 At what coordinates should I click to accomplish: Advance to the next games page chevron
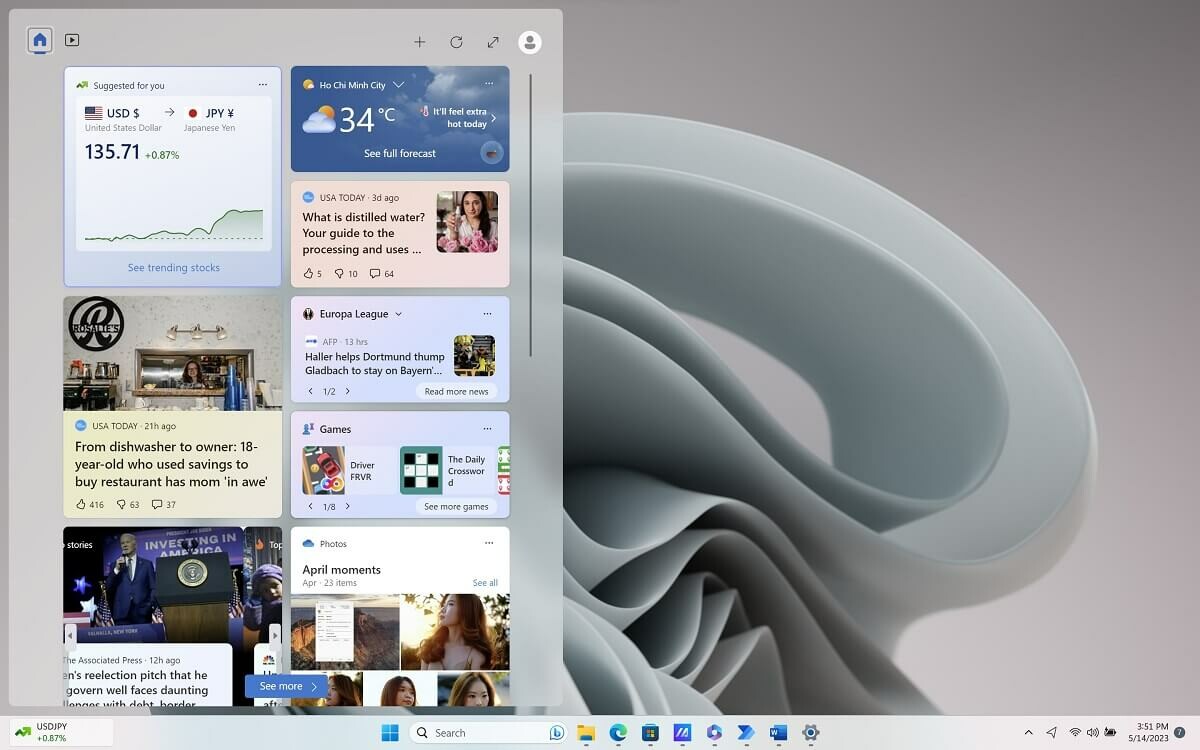click(347, 506)
